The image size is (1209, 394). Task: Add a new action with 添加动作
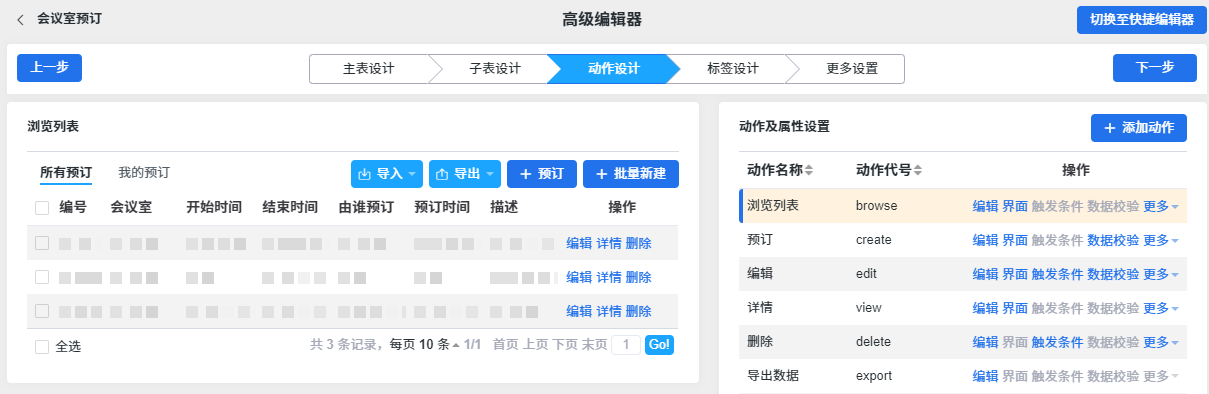(x=1139, y=128)
